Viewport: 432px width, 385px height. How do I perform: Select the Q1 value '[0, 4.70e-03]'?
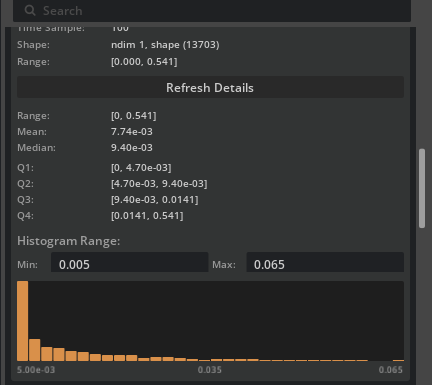click(141, 167)
